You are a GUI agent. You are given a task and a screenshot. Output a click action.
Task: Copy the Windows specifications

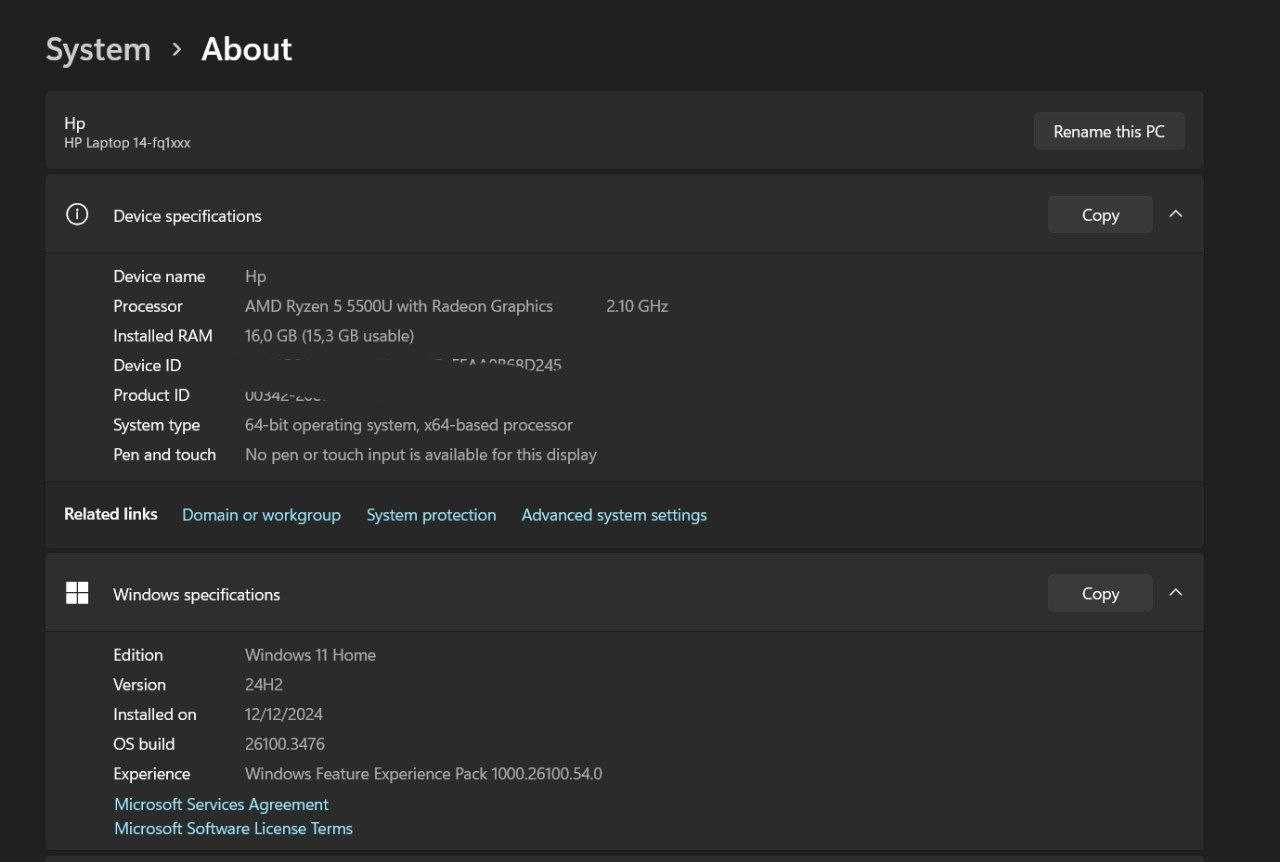pyautogui.click(x=1100, y=593)
